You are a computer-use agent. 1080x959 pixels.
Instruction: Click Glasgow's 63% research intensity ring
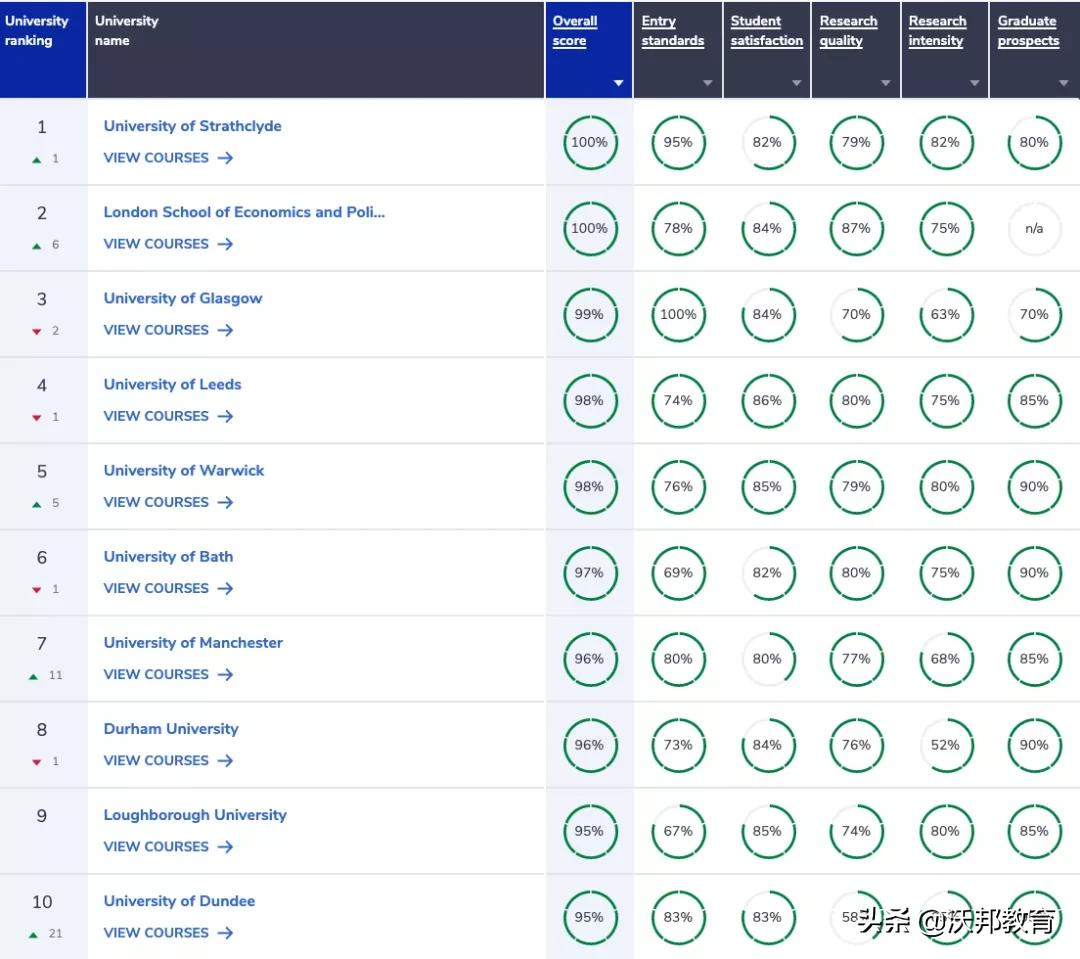[x=946, y=315]
